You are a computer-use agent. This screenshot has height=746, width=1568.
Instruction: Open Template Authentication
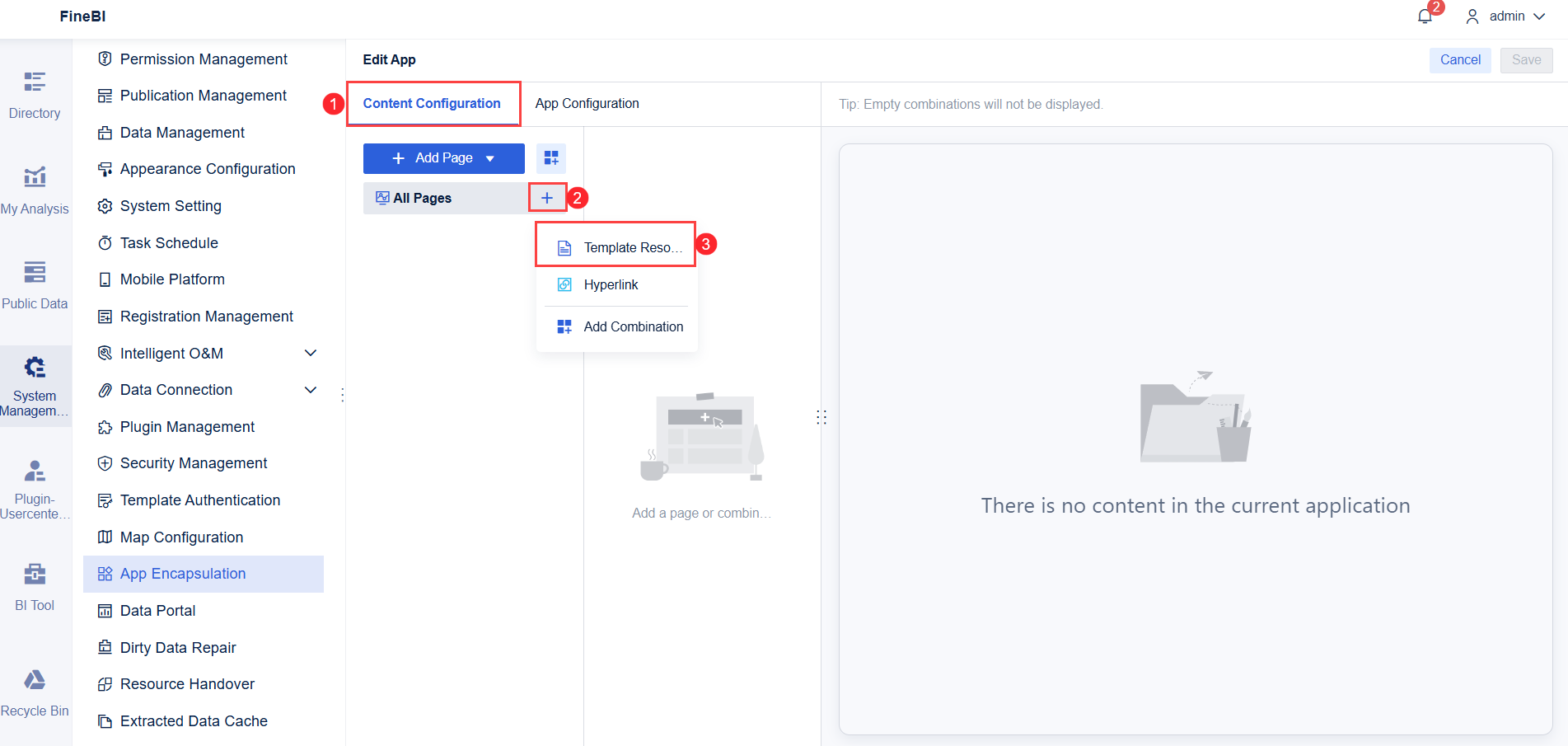click(204, 500)
